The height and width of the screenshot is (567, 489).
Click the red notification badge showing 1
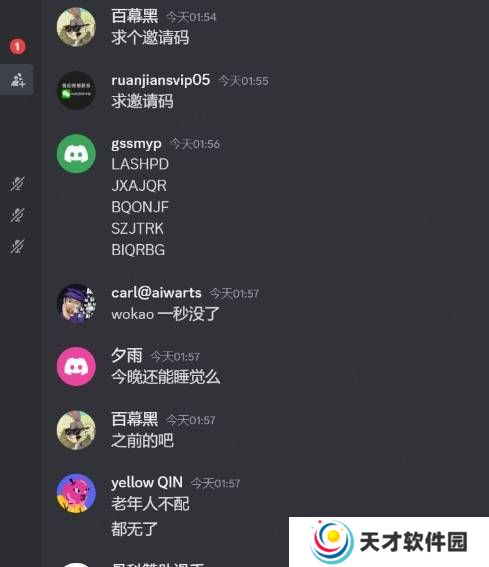[x=17, y=47]
